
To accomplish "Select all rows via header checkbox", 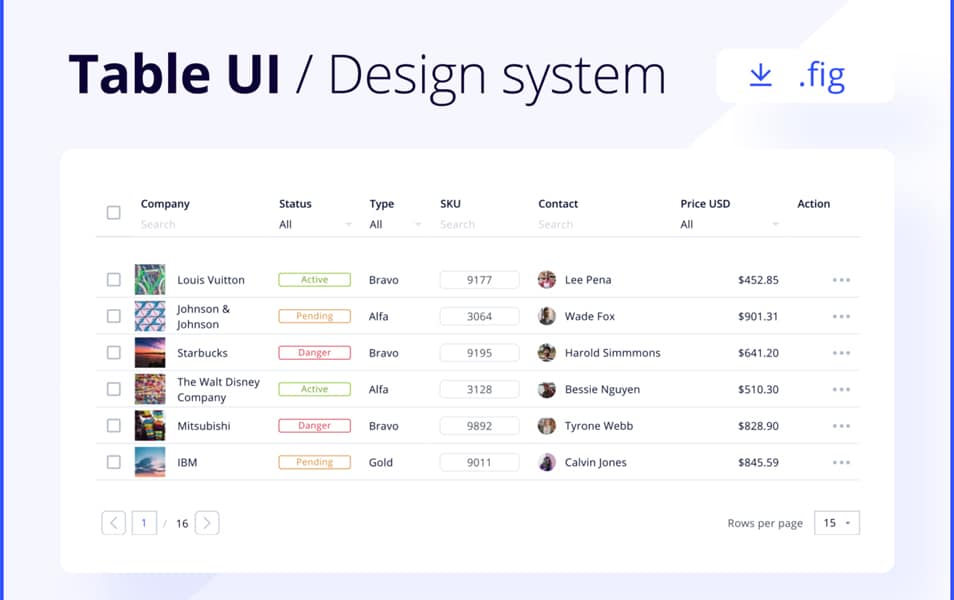I will point(113,211).
